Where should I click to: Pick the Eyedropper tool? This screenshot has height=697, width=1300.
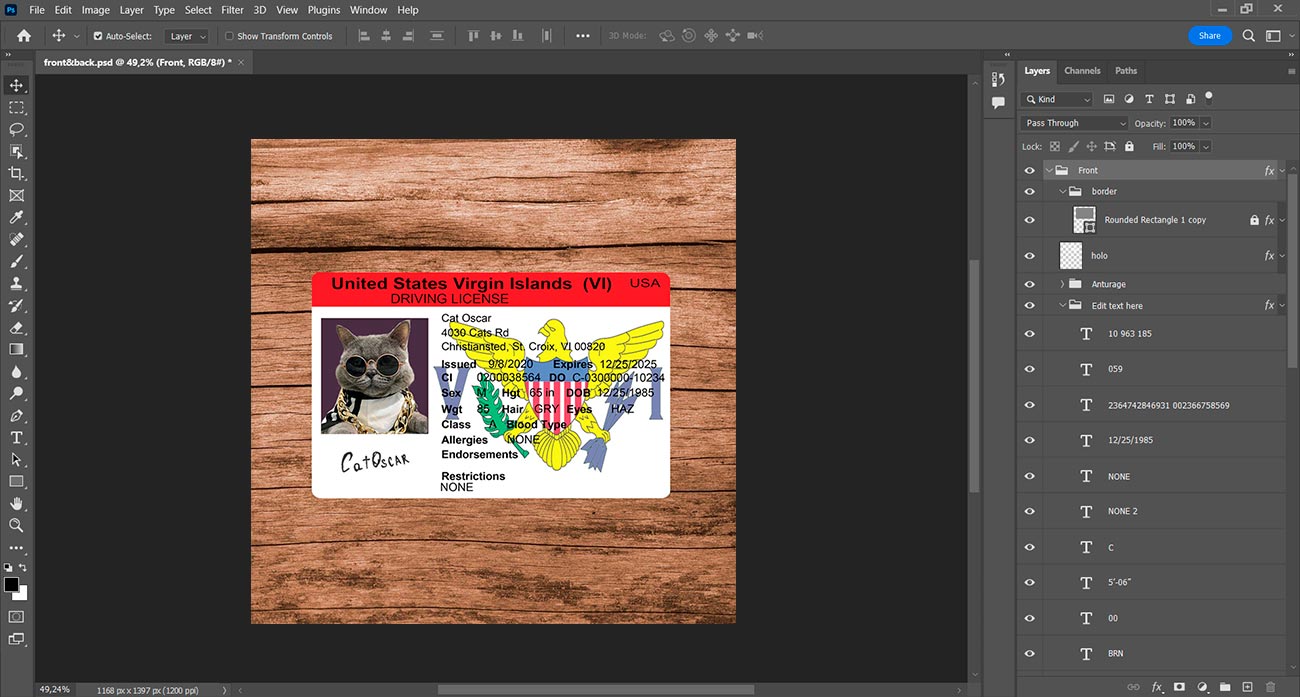tap(17, 217)
